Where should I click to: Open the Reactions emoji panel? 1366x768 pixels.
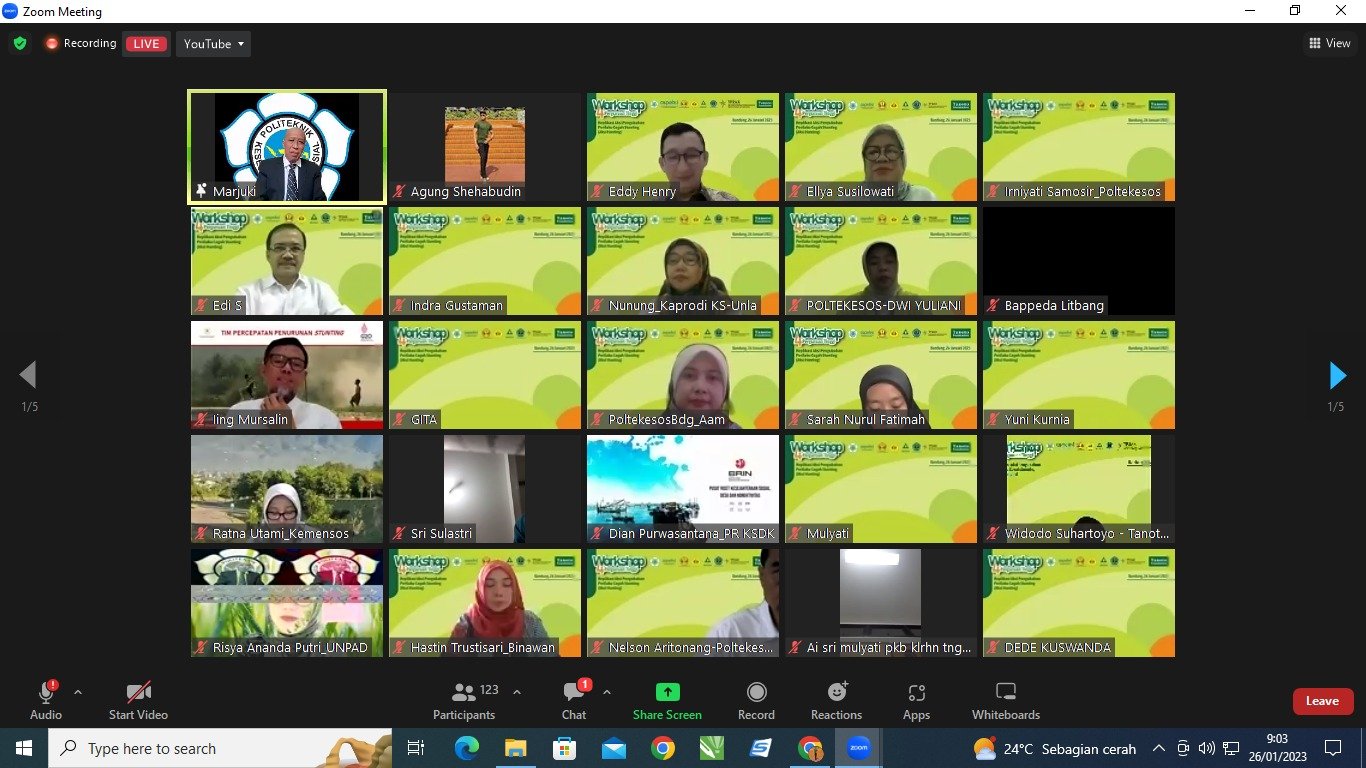pyautogui.click(x=836, y=700)
